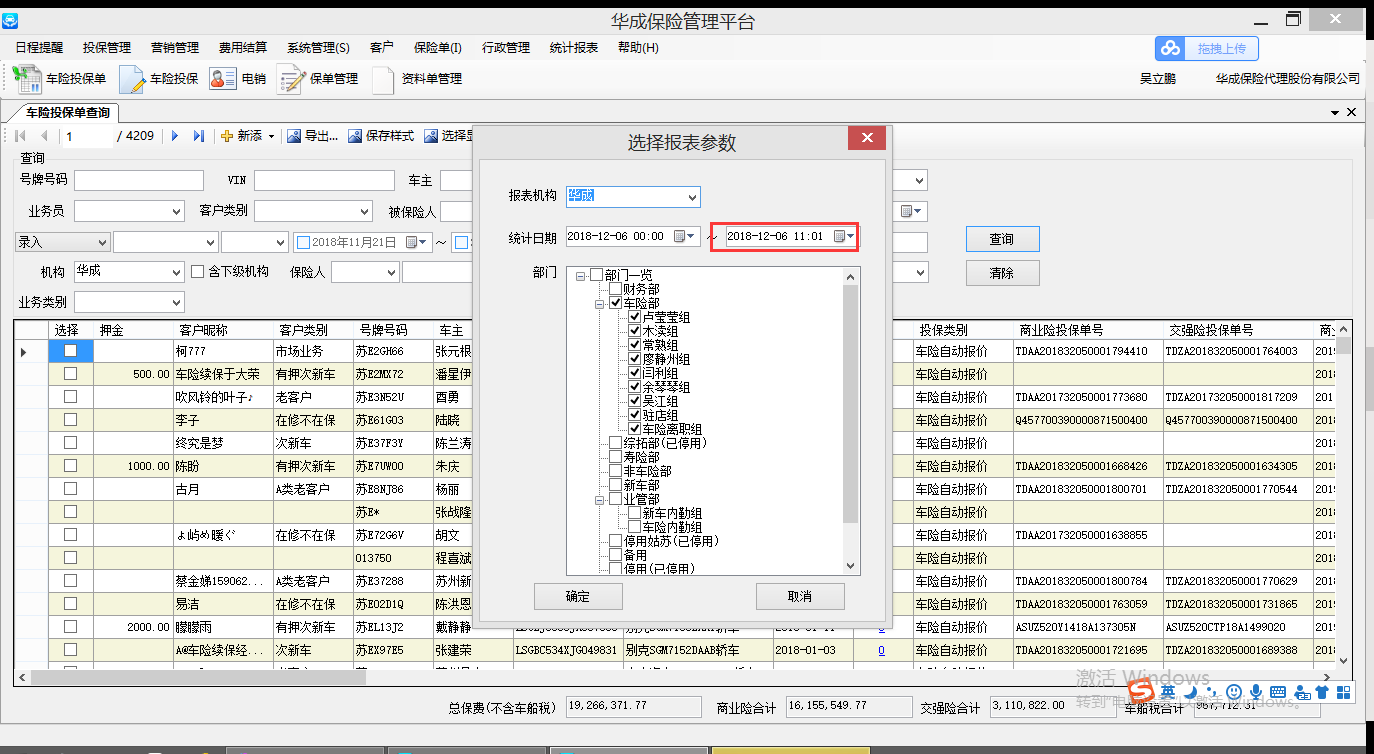Enable the 含下级机构 checkbox

click(x=197, y=271)
